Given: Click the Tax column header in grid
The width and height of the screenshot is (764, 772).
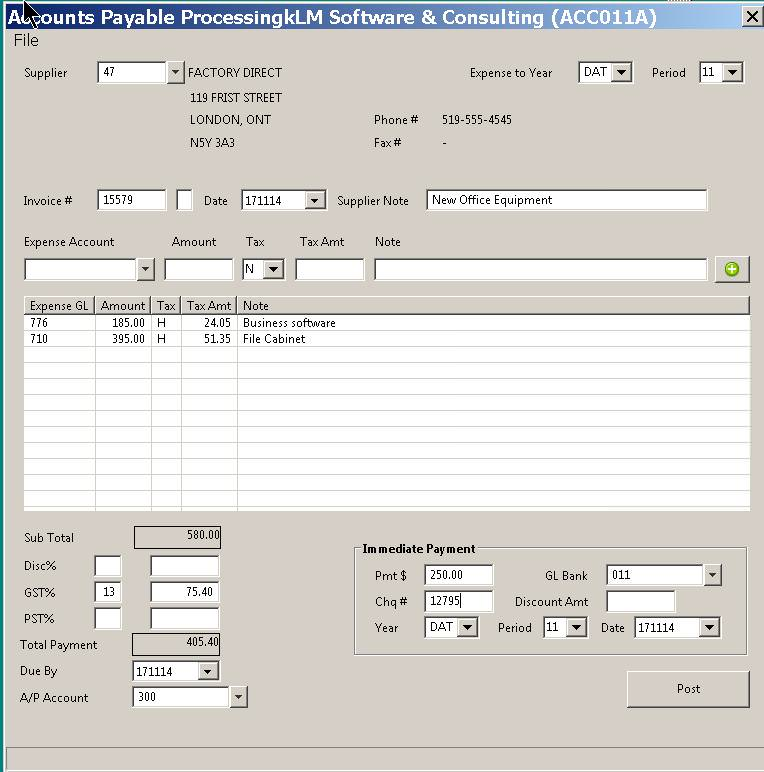Looking at the screenshot, I should (166, 306).
